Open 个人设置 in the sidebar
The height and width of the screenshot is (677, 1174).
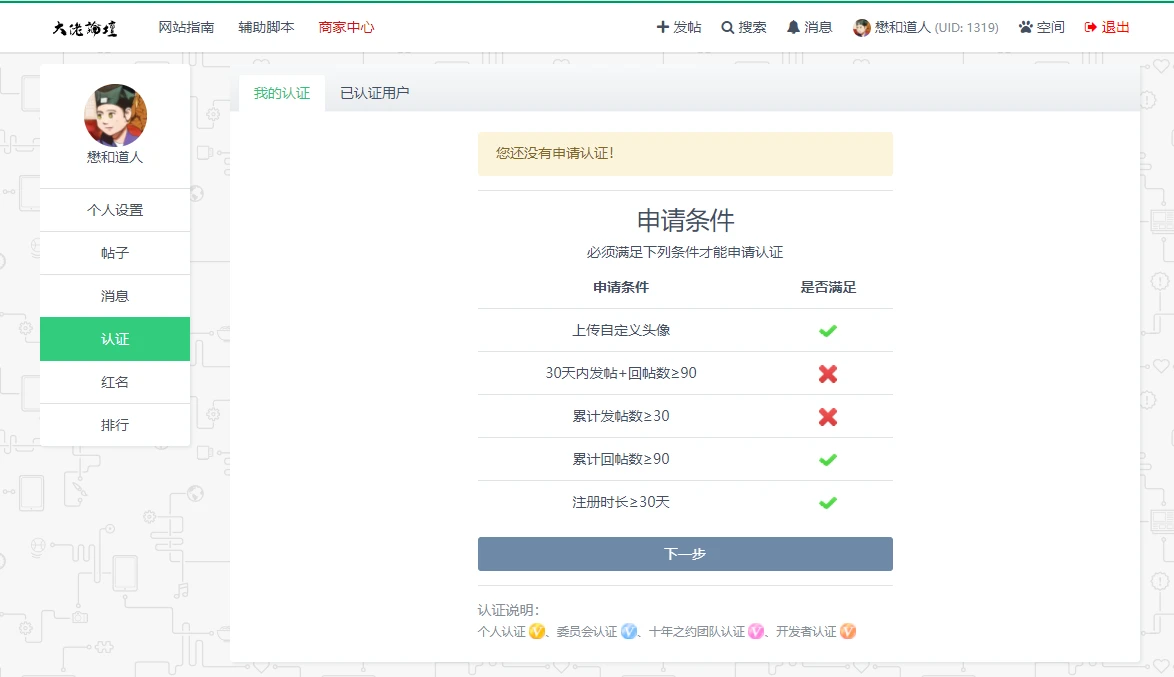pyautogui.click(x=115, y=210)
